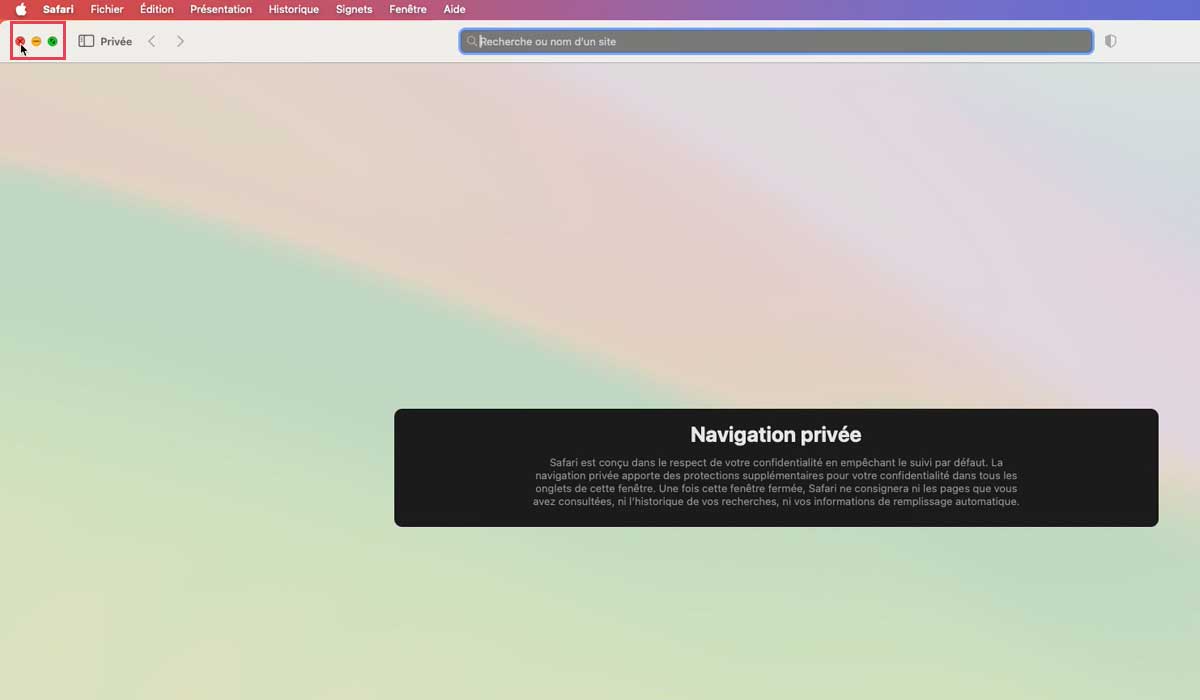Click the magnifying glass in the address bar
Image resolution: width=1200 pixels, height=700 pixels.
(x=472, y=41)
